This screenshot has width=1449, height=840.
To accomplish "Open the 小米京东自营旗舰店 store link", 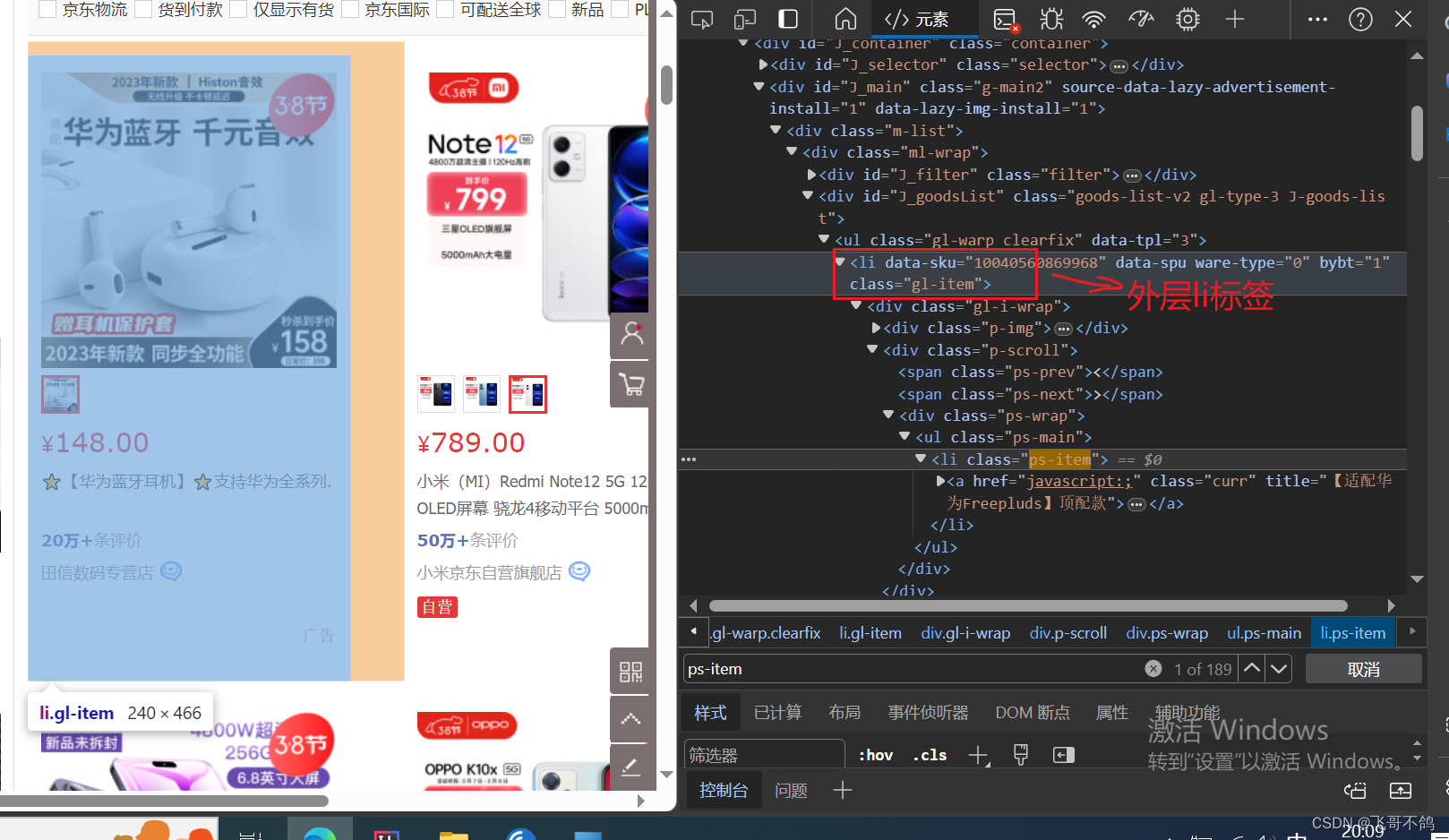I will tap(489, 572).
